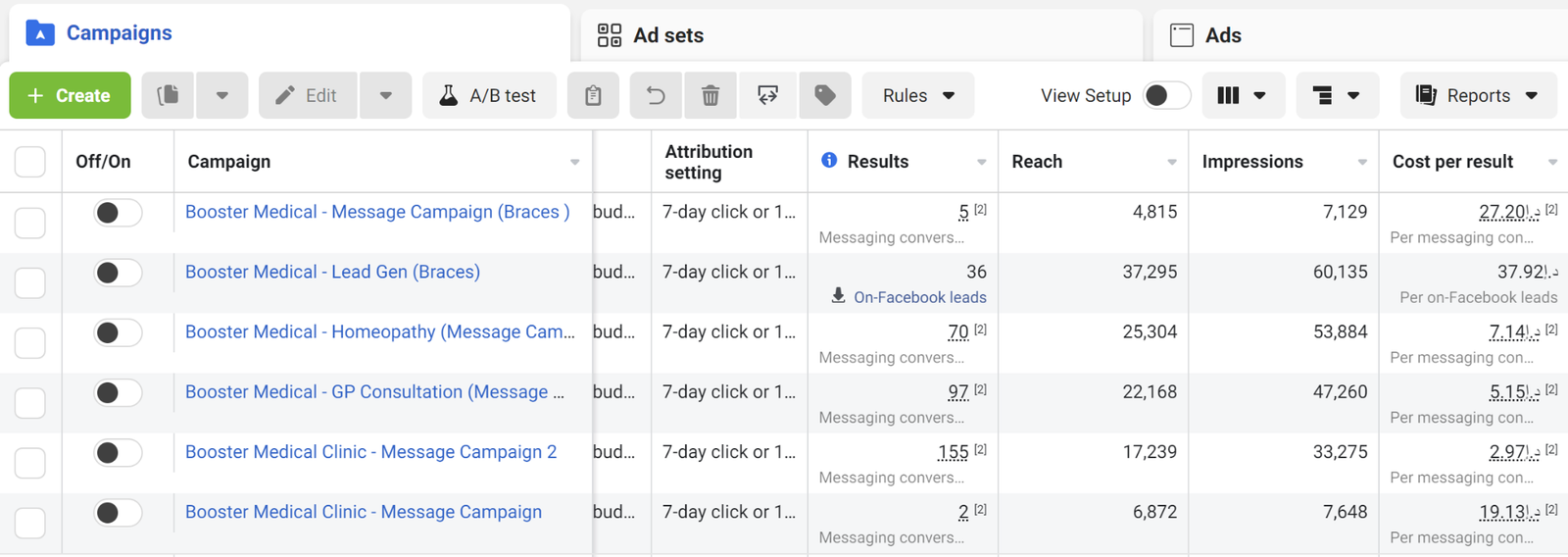Open the Reports dropdown menu
The image size is (1568, 557).
[x=1477, y=95]
